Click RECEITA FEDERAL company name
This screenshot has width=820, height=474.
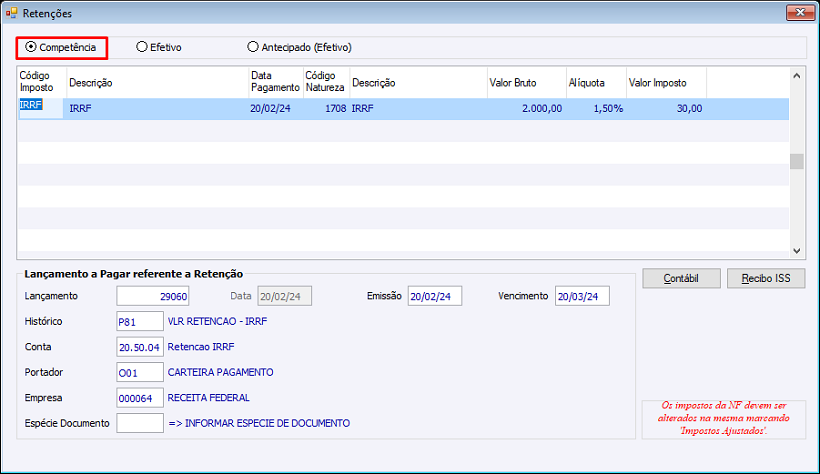[x=208, y=398]
